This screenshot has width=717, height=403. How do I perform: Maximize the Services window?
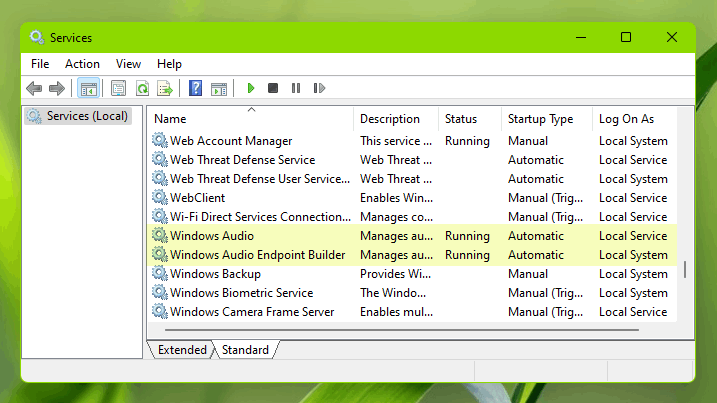coord(626,38)
